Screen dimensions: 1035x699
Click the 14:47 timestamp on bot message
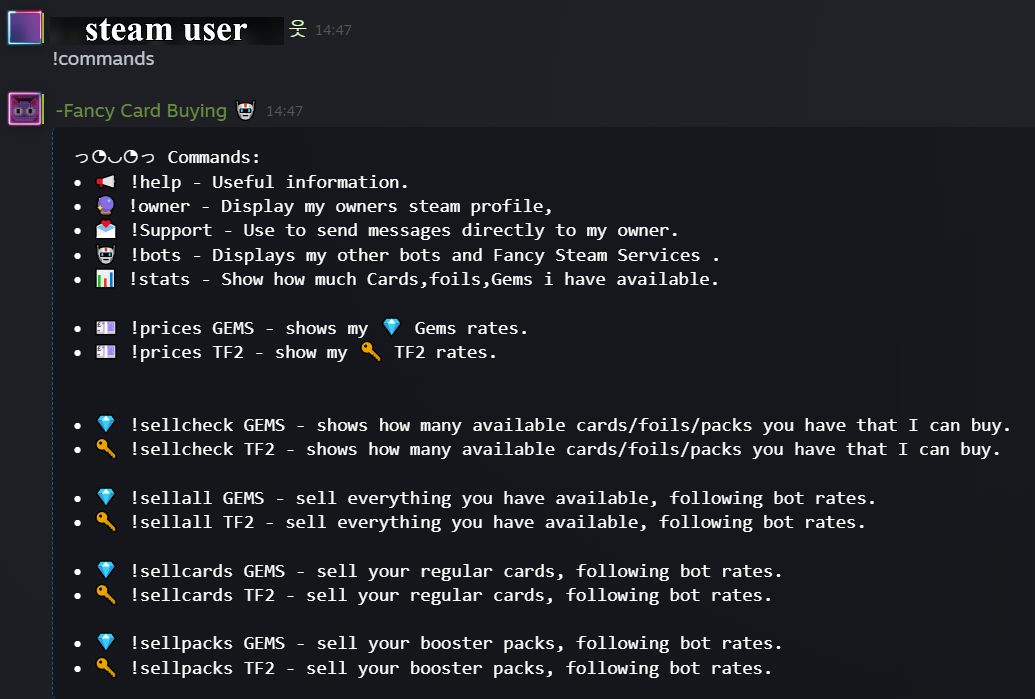[284, 111]
